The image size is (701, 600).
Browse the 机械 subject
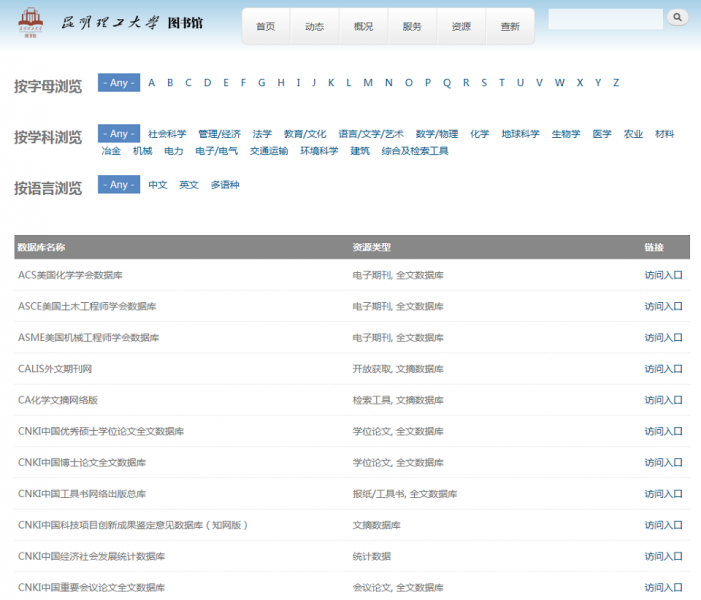[x=143, y=151]
